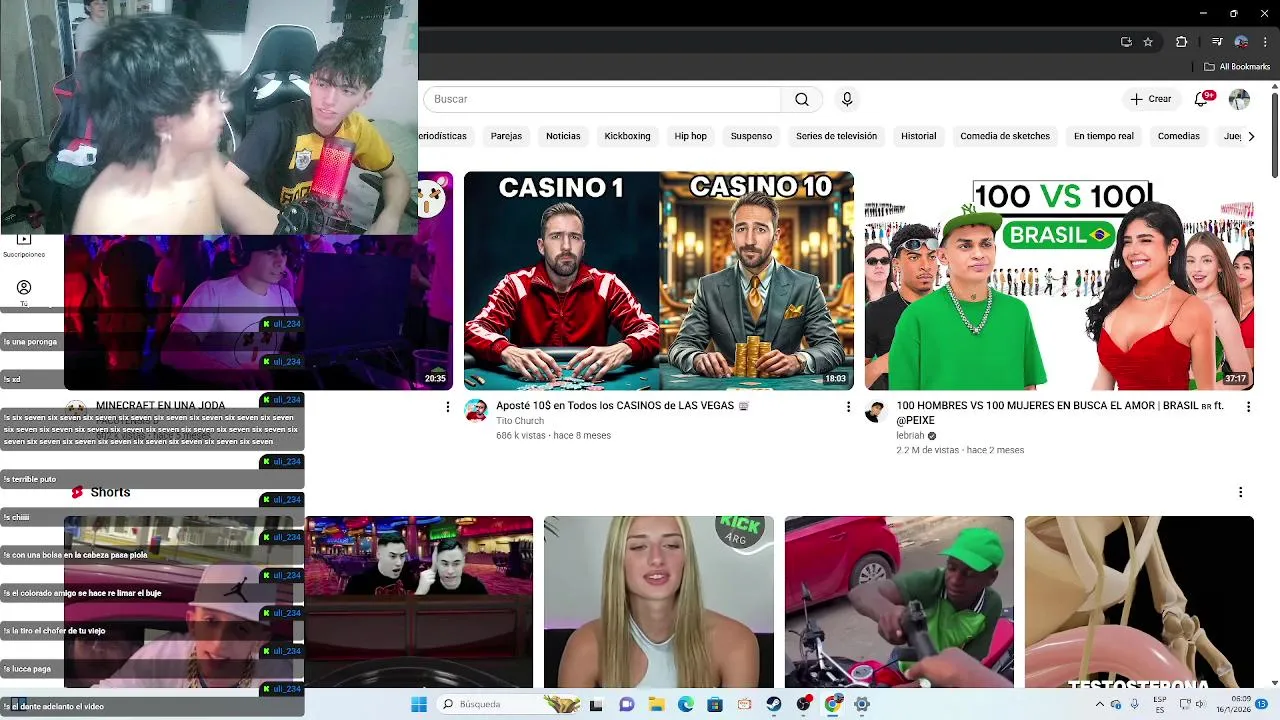This screenshot has width=1280, height=720.
Task: Open the Casino 1 vs Casino 10 thumbnail
Action: click(x=659, y=280)
